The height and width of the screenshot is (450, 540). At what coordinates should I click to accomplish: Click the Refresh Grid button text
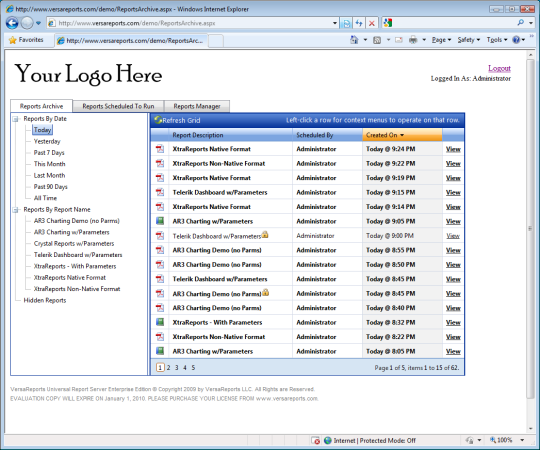coord(181,121)
